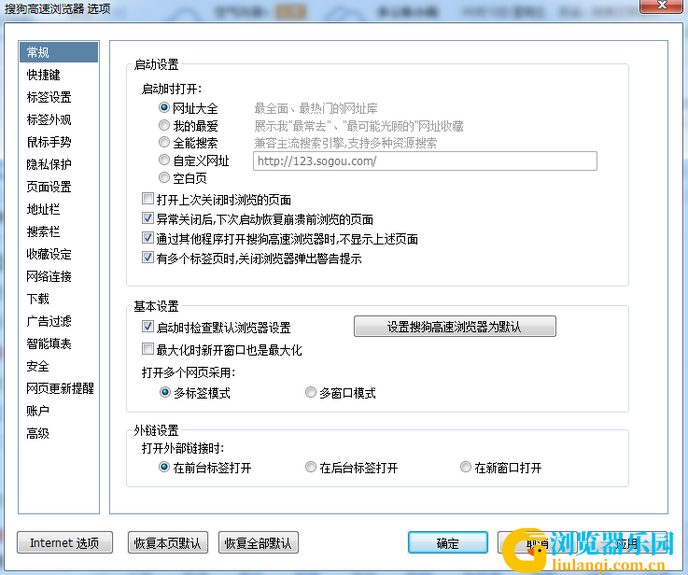688x575 pixels.
Task: Enable 打开上次关闭时浏览的页面 checkbox
Action: tap(148, 199)
